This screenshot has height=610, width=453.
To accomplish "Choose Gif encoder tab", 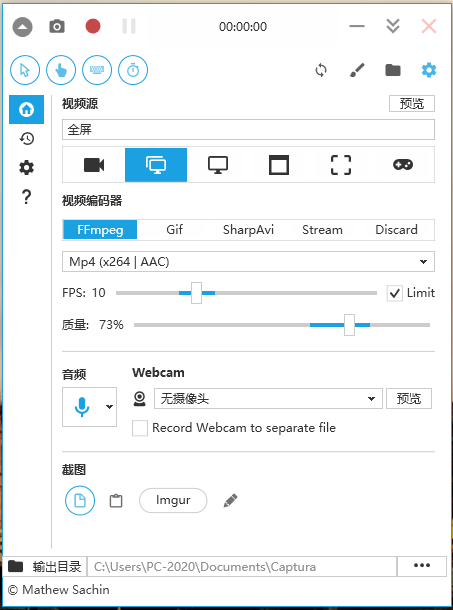I will pyautogui.click(x=174, y=230).
